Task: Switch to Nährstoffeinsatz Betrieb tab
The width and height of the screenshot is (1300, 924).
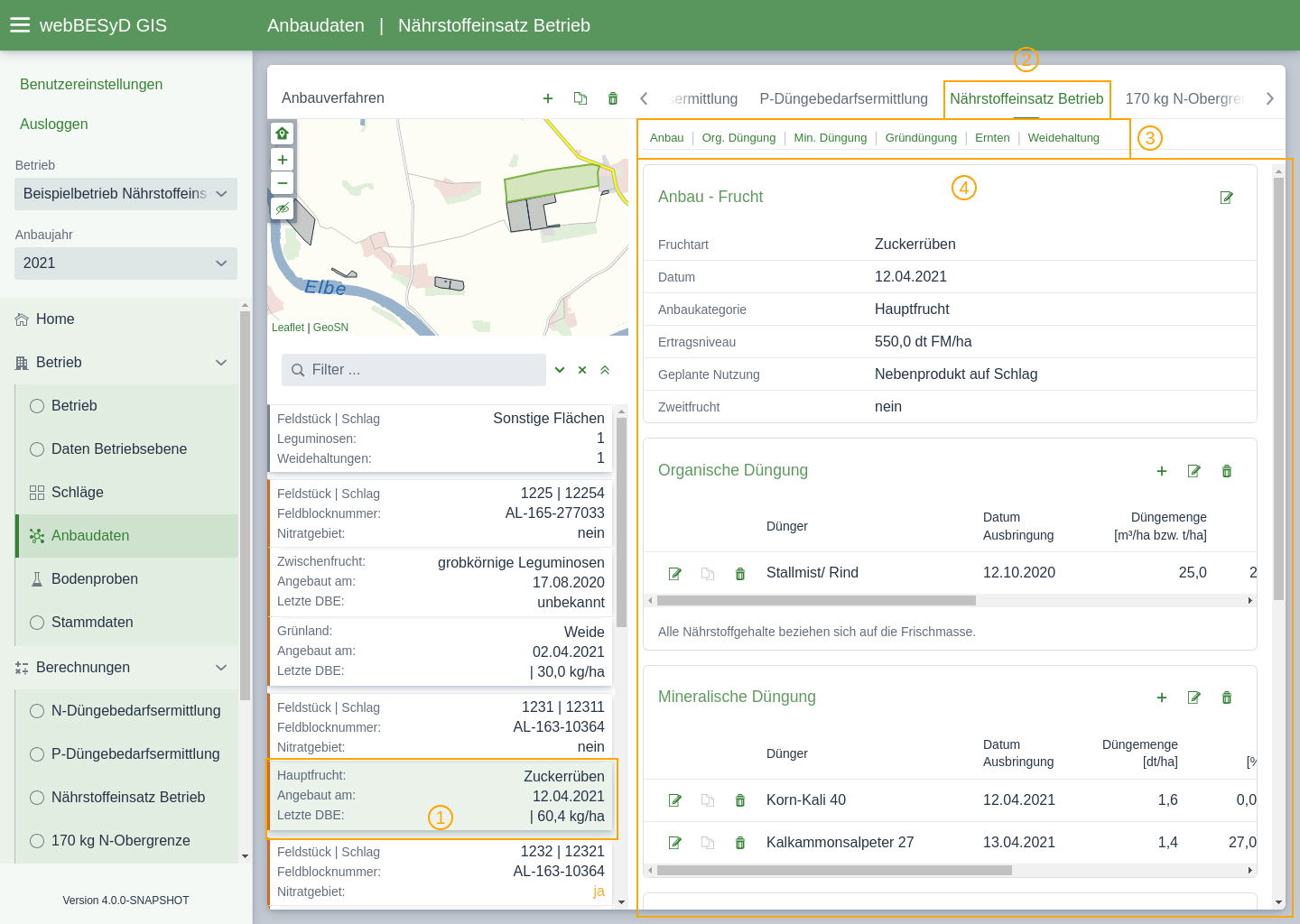Action: pos(1026,99)
